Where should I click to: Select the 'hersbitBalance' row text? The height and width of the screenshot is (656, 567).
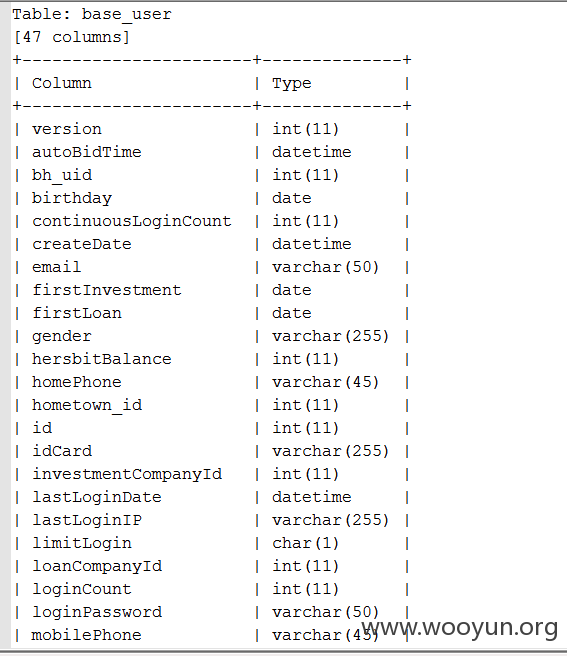tap(102, 359)
